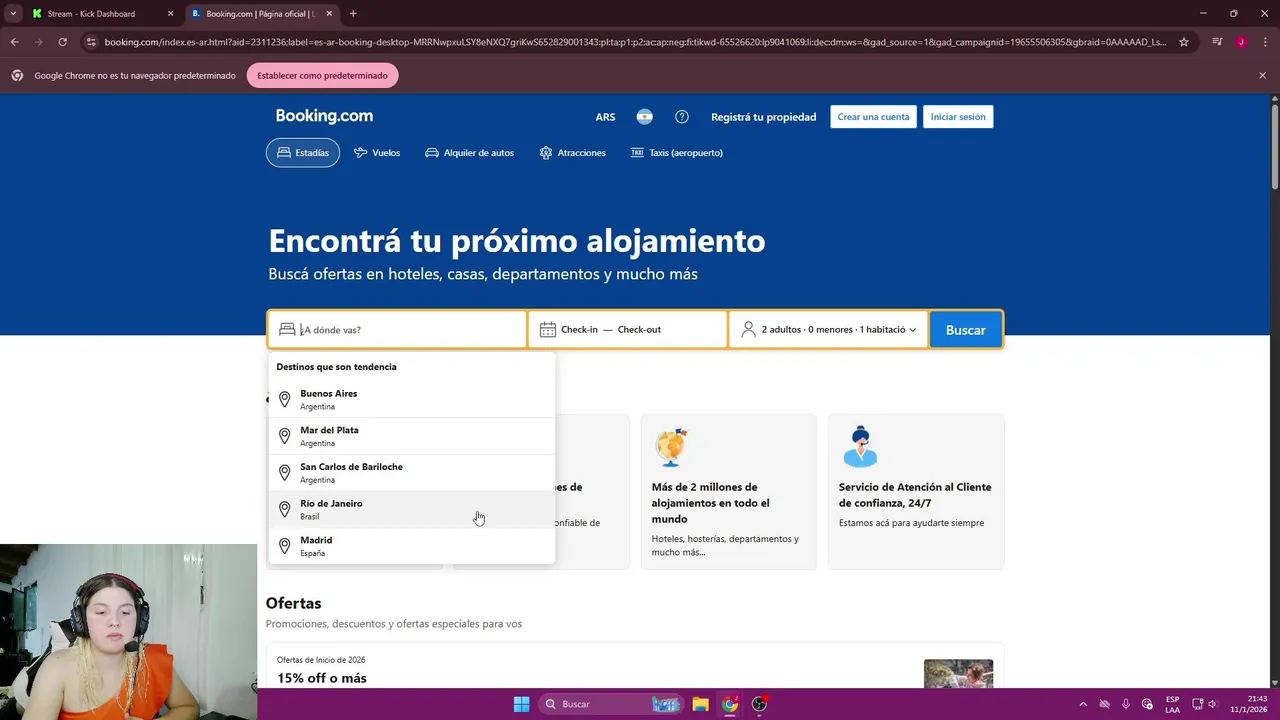Select the customer service agent icon

[x=859, y=447]
